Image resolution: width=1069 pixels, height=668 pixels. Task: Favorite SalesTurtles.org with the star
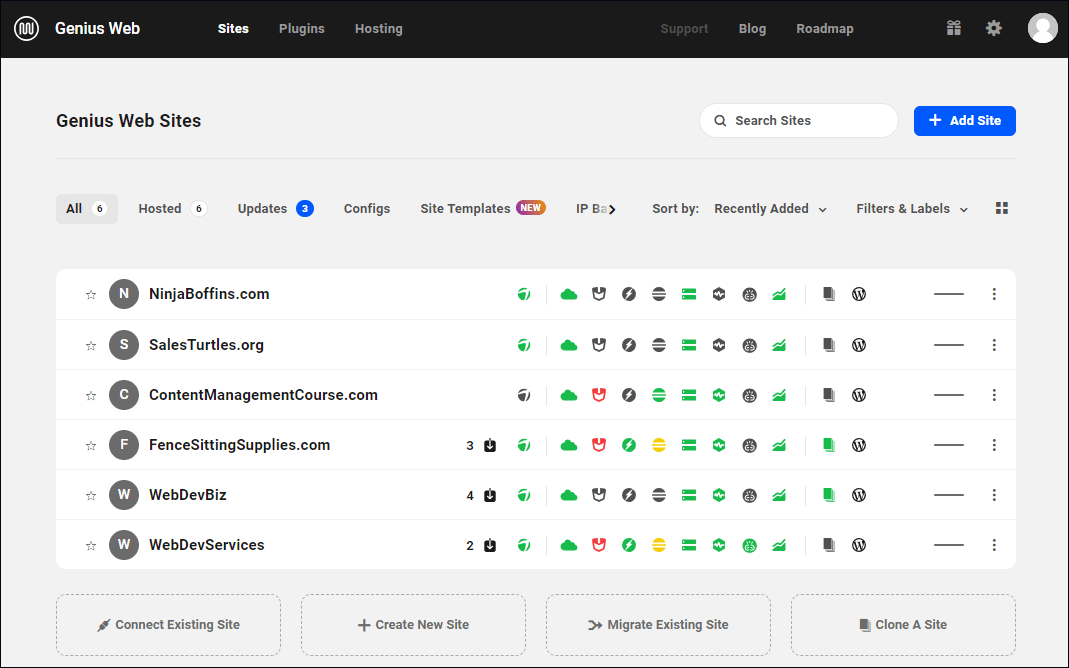click(91, 346)
